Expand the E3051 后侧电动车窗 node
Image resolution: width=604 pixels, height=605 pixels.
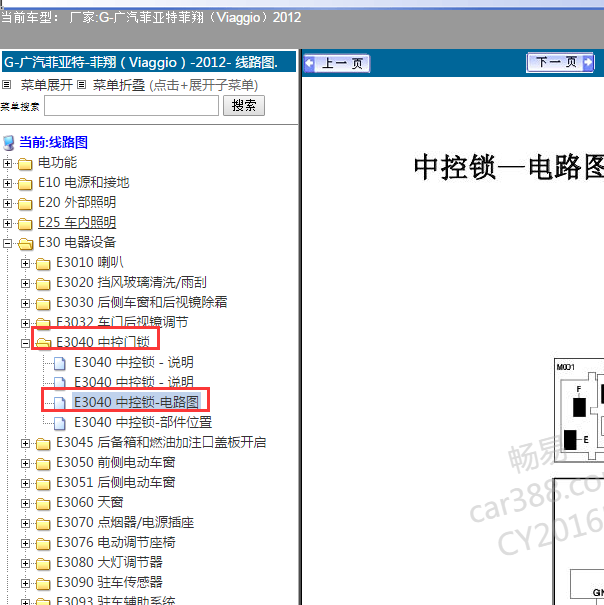[25, 484]
